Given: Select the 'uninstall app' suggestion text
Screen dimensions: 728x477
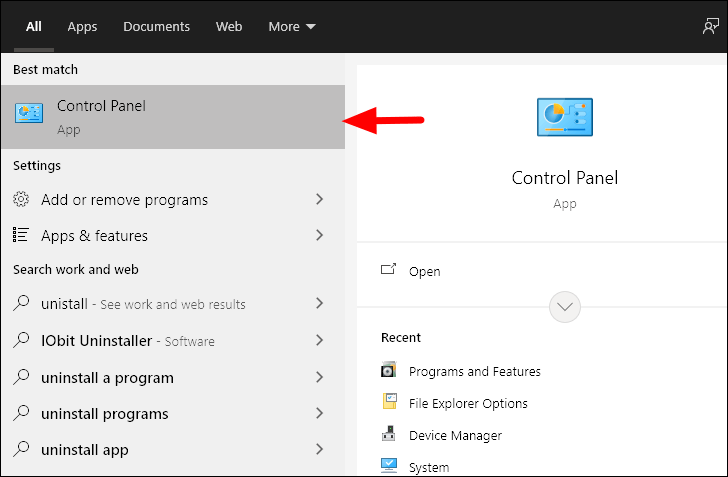Looking at the screenshot, I should (84, 450).
